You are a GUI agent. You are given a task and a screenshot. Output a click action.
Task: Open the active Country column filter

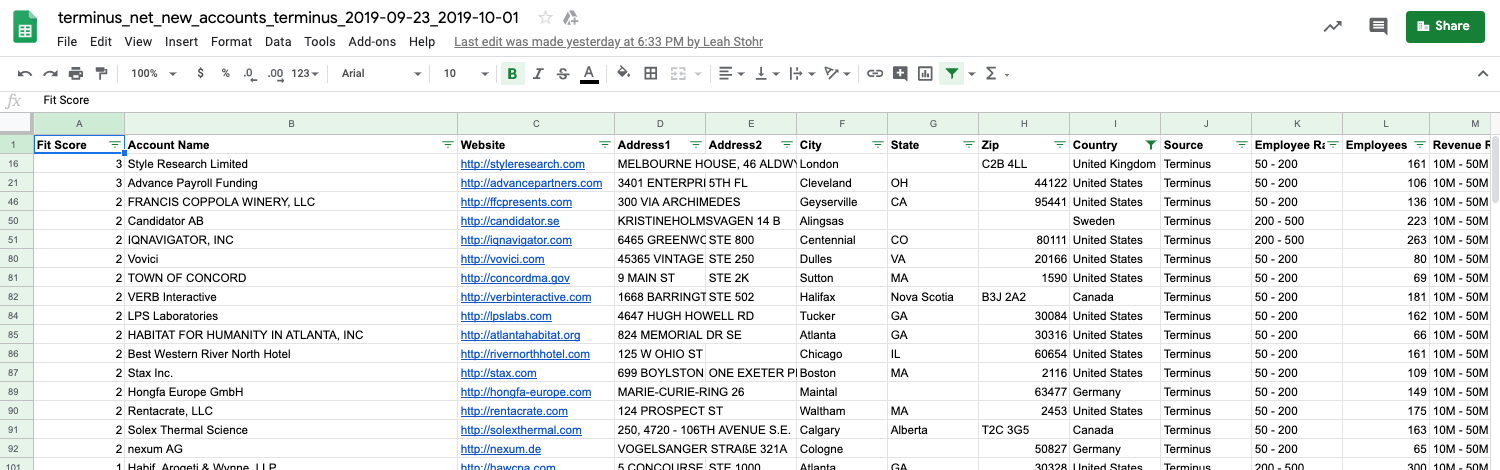pyautogui.click(x=1150, y=145)
